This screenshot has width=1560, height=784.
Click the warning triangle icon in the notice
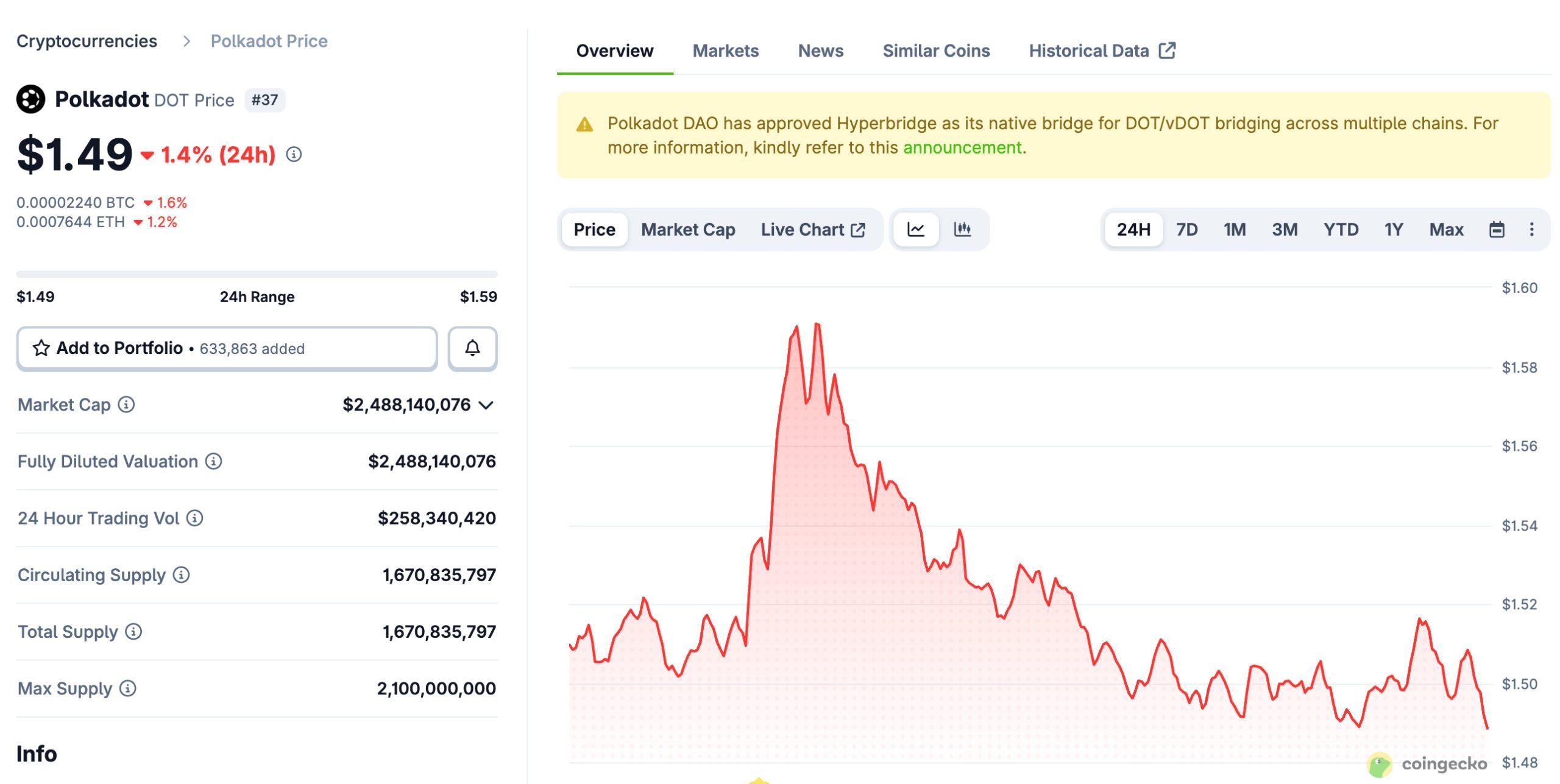tap(584, 125)
